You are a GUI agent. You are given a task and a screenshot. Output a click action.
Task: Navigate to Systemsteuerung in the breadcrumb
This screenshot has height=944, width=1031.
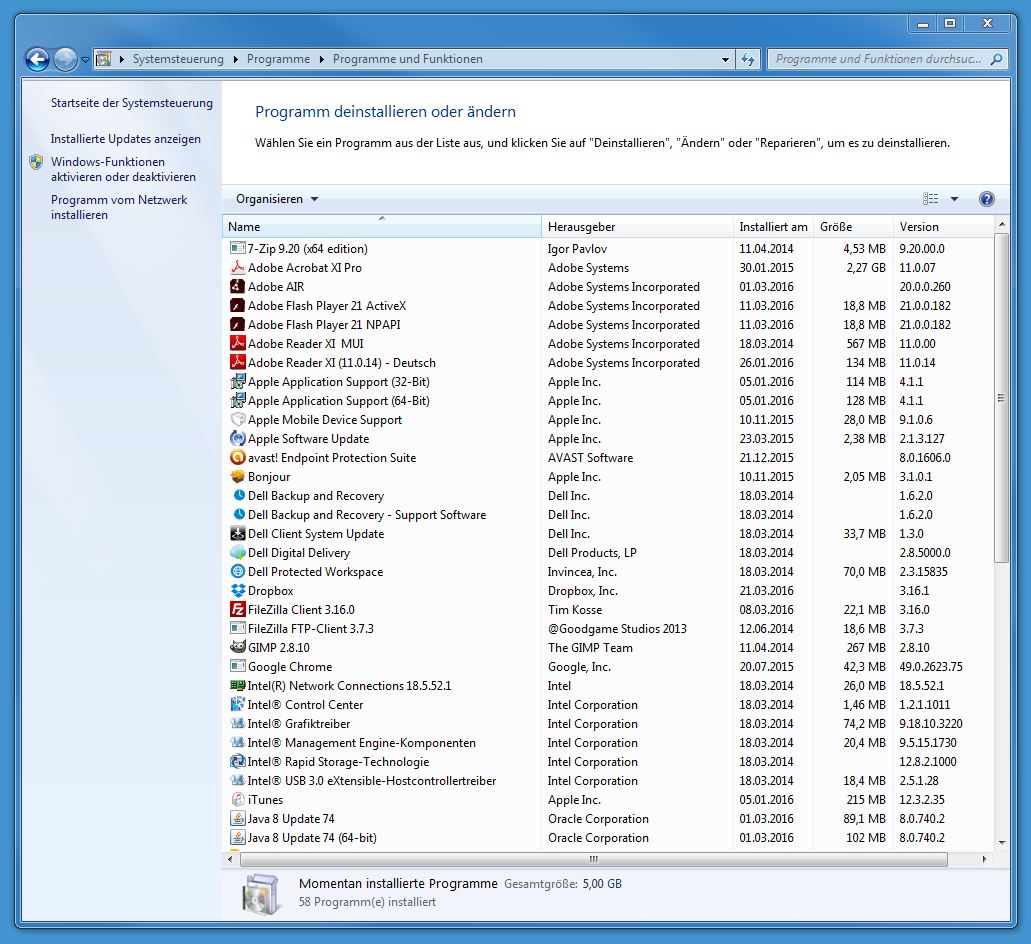(178, 59)
